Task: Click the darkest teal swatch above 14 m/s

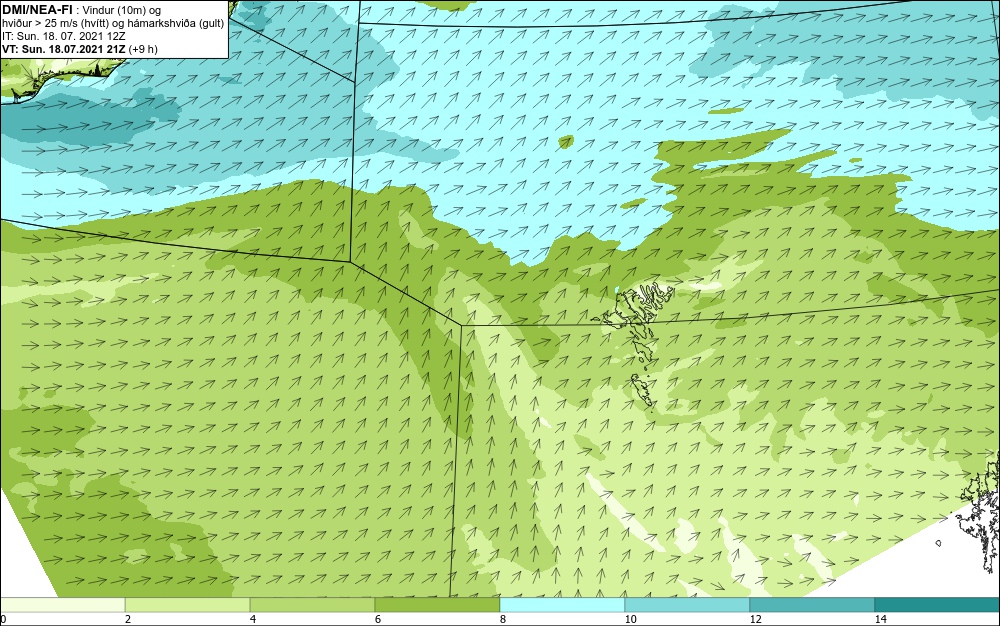Action: point(938,604)
